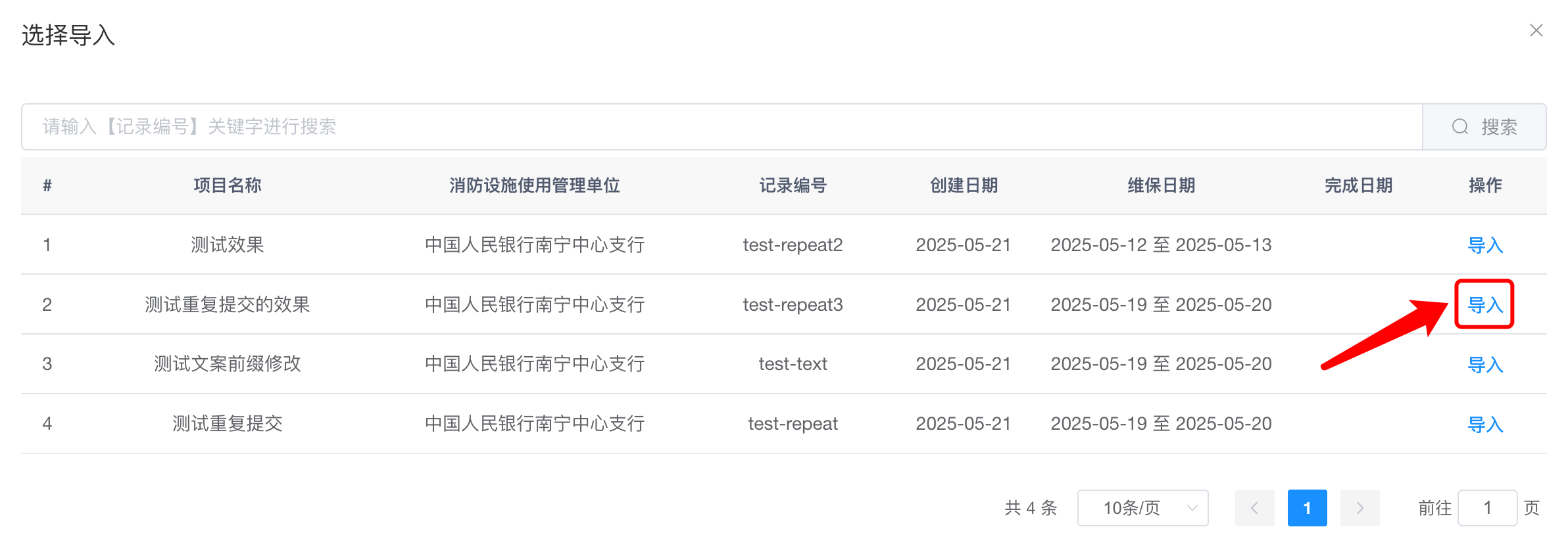Select the 测试重复提交 project name cell

(228, 424)
